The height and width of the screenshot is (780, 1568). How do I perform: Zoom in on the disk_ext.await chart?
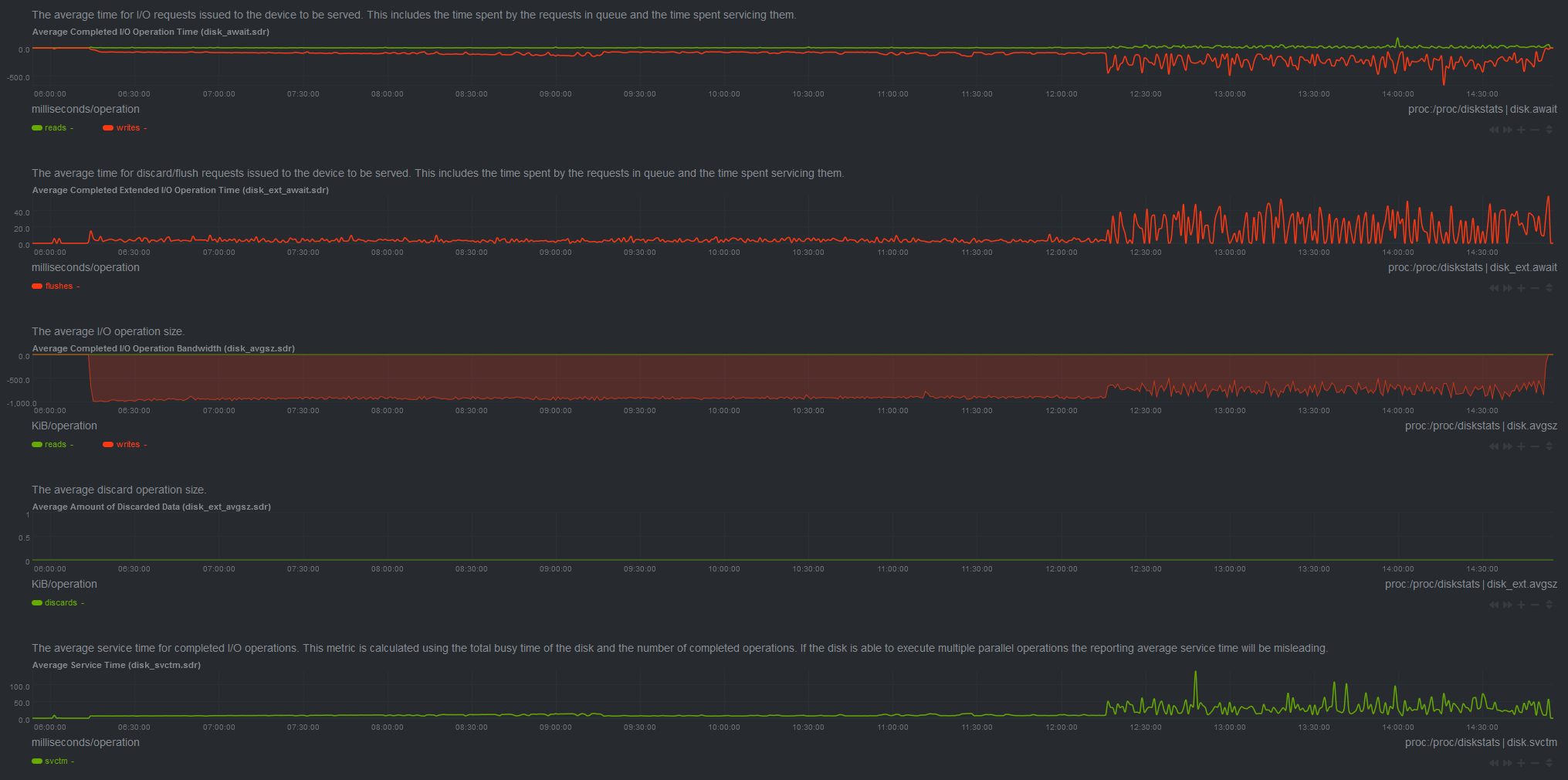(x=1521, y=288)
